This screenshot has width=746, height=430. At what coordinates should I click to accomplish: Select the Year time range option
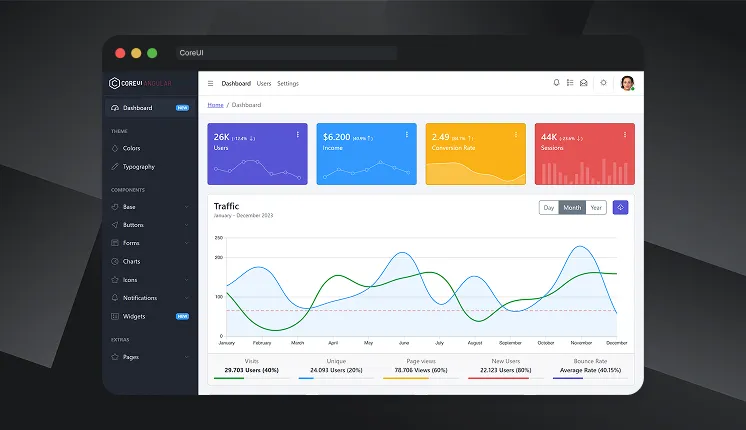[x=596, y=208]
